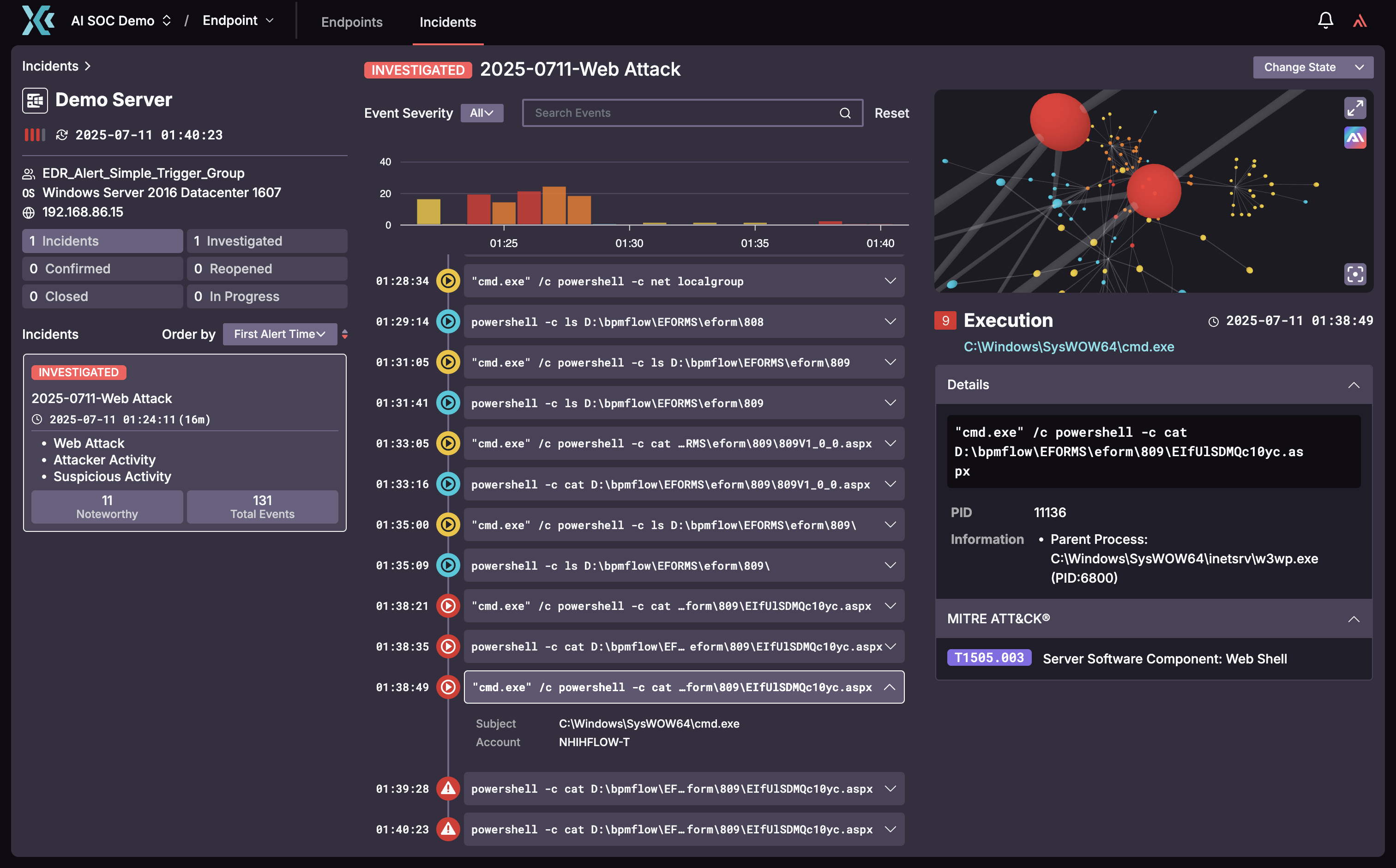Toggle the sort direction arrows next to Order by
This screenshot has width=1396, height=868.
click(x=344, y=334)
